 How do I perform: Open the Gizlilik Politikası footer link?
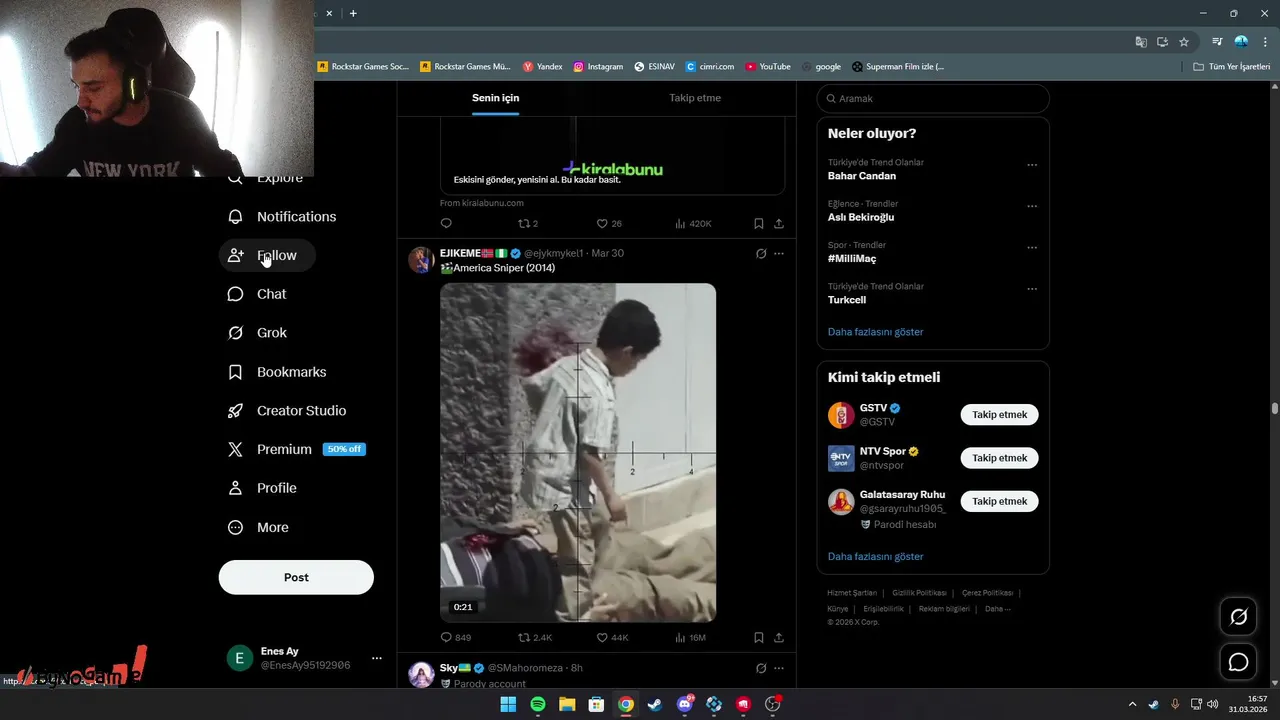[x=920, y=593]
